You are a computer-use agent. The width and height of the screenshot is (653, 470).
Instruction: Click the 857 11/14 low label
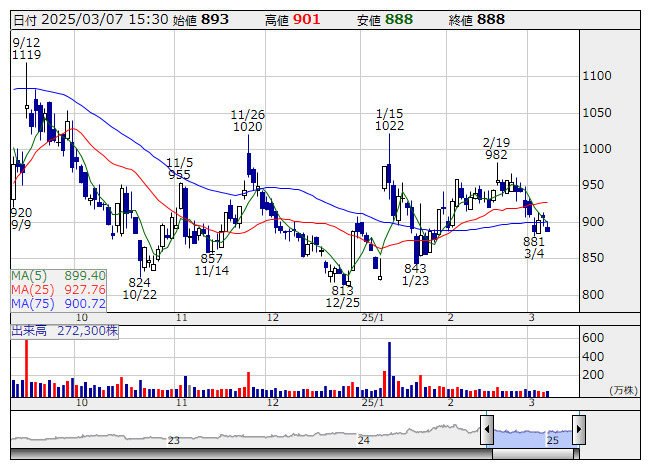click(x=212, y=265)
